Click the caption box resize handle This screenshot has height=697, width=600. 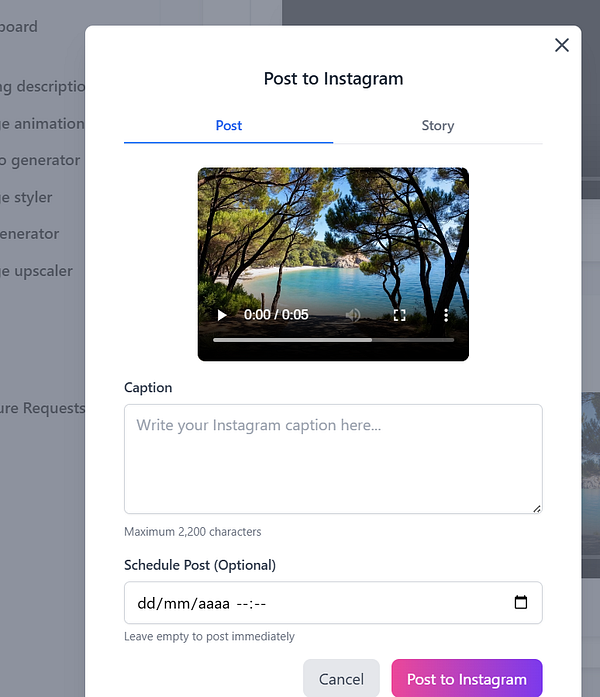pos(537,509)
